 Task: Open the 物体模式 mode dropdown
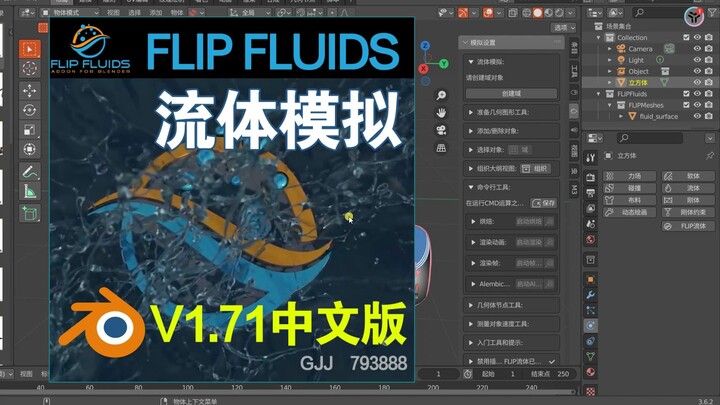[x=70, y=13]
